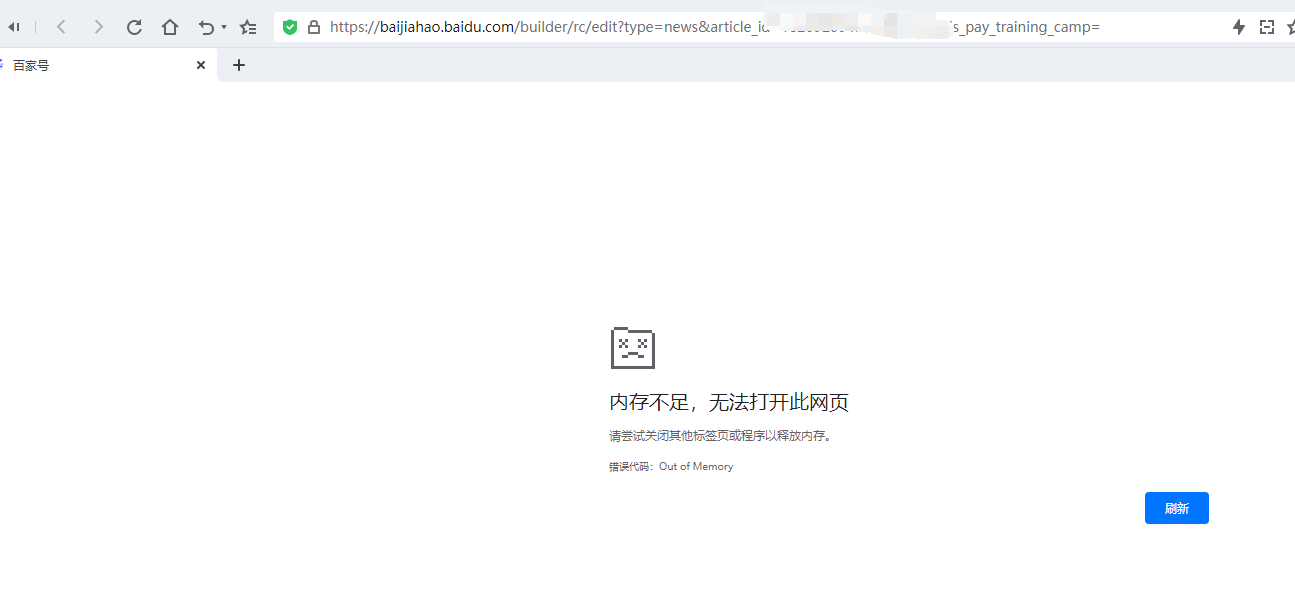The height and width of the screenshot is (611, 1295).
Task: Reload the page with the toolbar refresh icon
Action: pyautogui.click(x=134, y=27)
